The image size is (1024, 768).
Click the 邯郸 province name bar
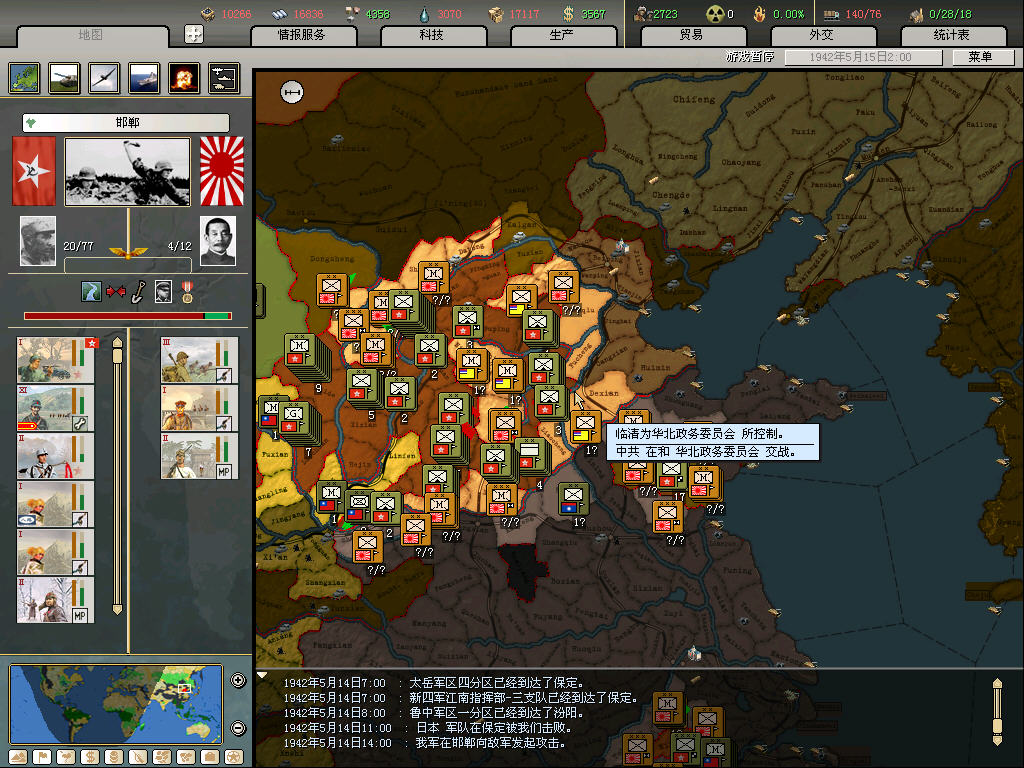click(126, 122)
